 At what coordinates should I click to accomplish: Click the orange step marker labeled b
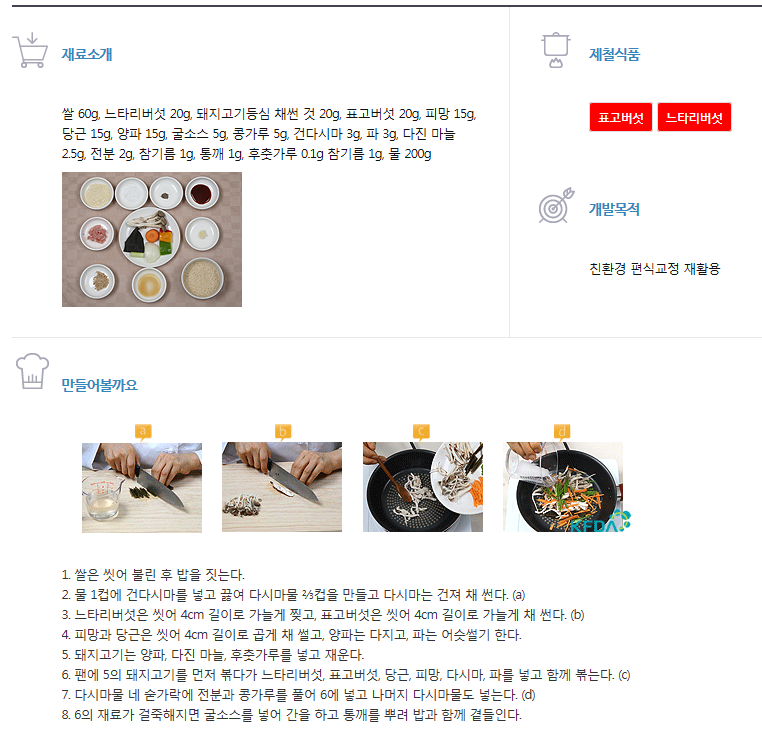[283, 432]
